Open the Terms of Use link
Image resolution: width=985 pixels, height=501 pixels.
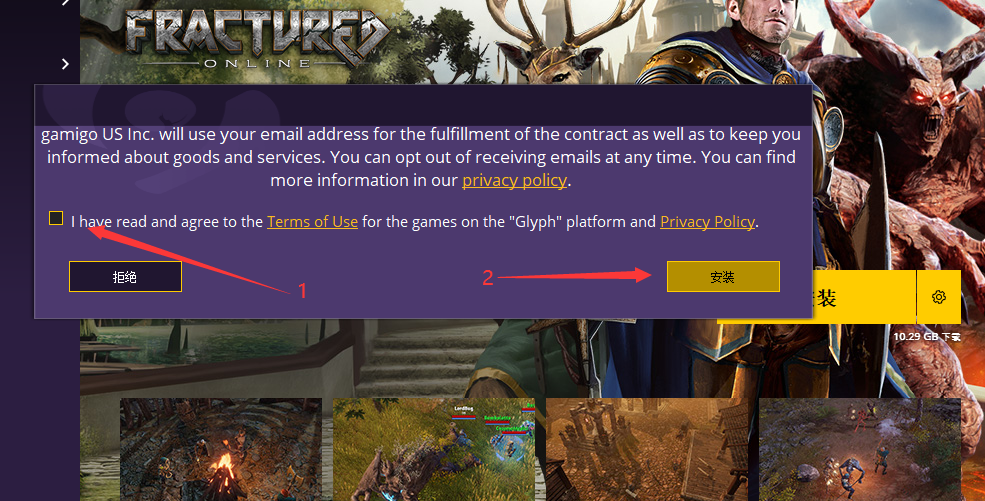[312, 222]
